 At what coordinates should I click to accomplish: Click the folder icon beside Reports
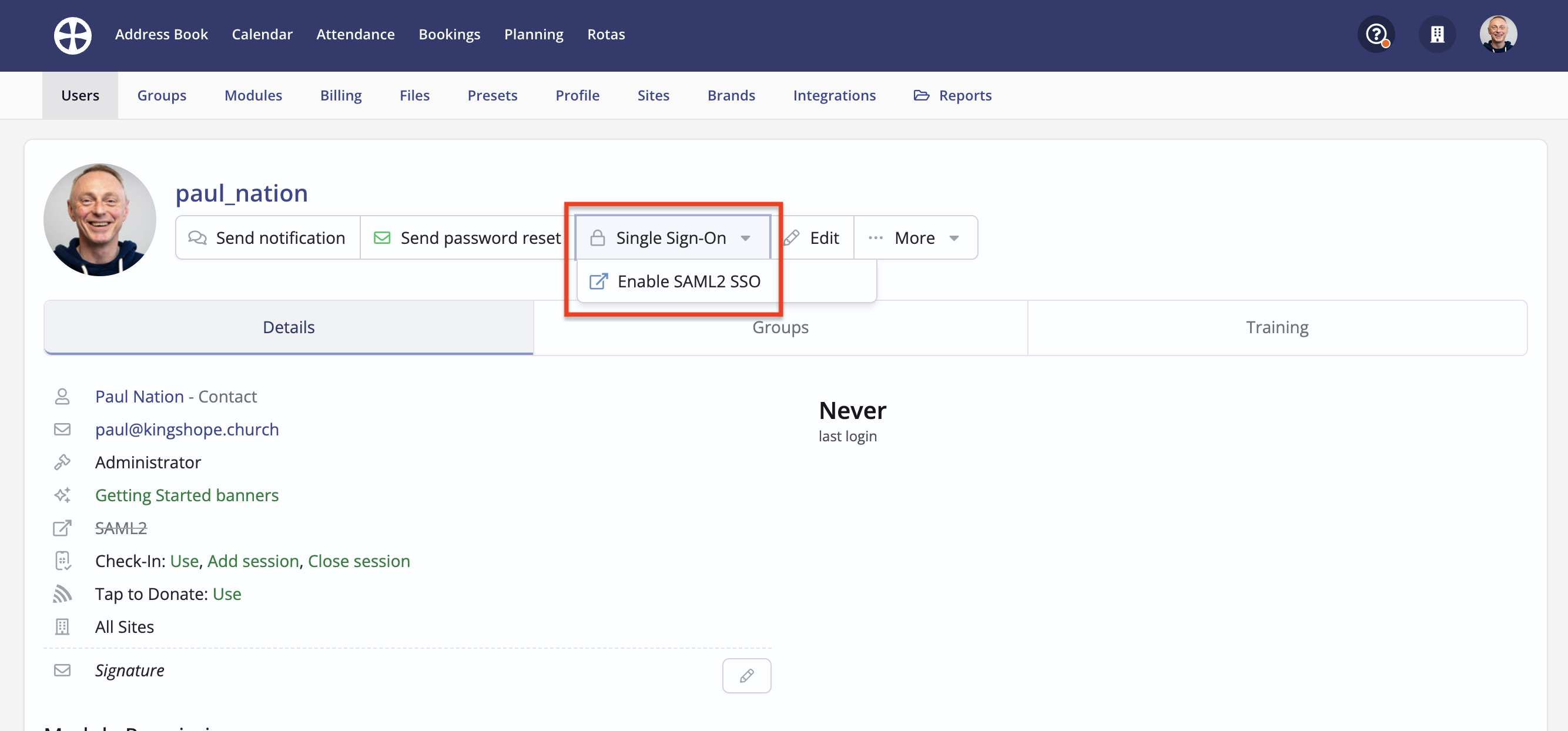tap(921, 95)
